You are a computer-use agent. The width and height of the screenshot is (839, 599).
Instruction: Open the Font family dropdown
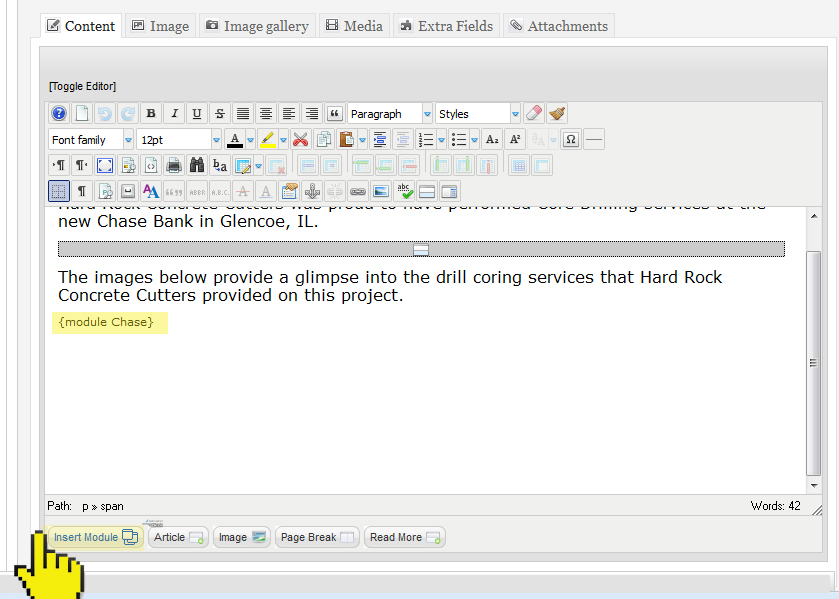pos(91,140)
